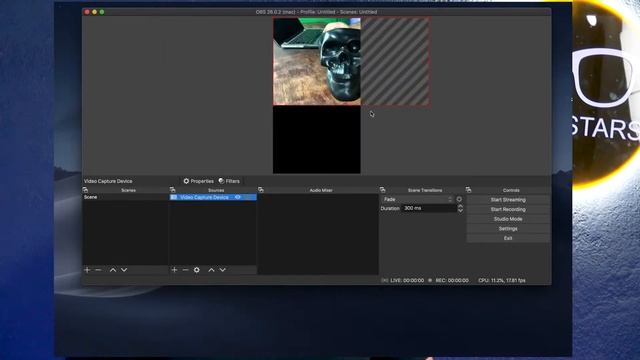Open transition properties gear next to Fade
This screenshot has height=360, width=640.
pos(459,199)
